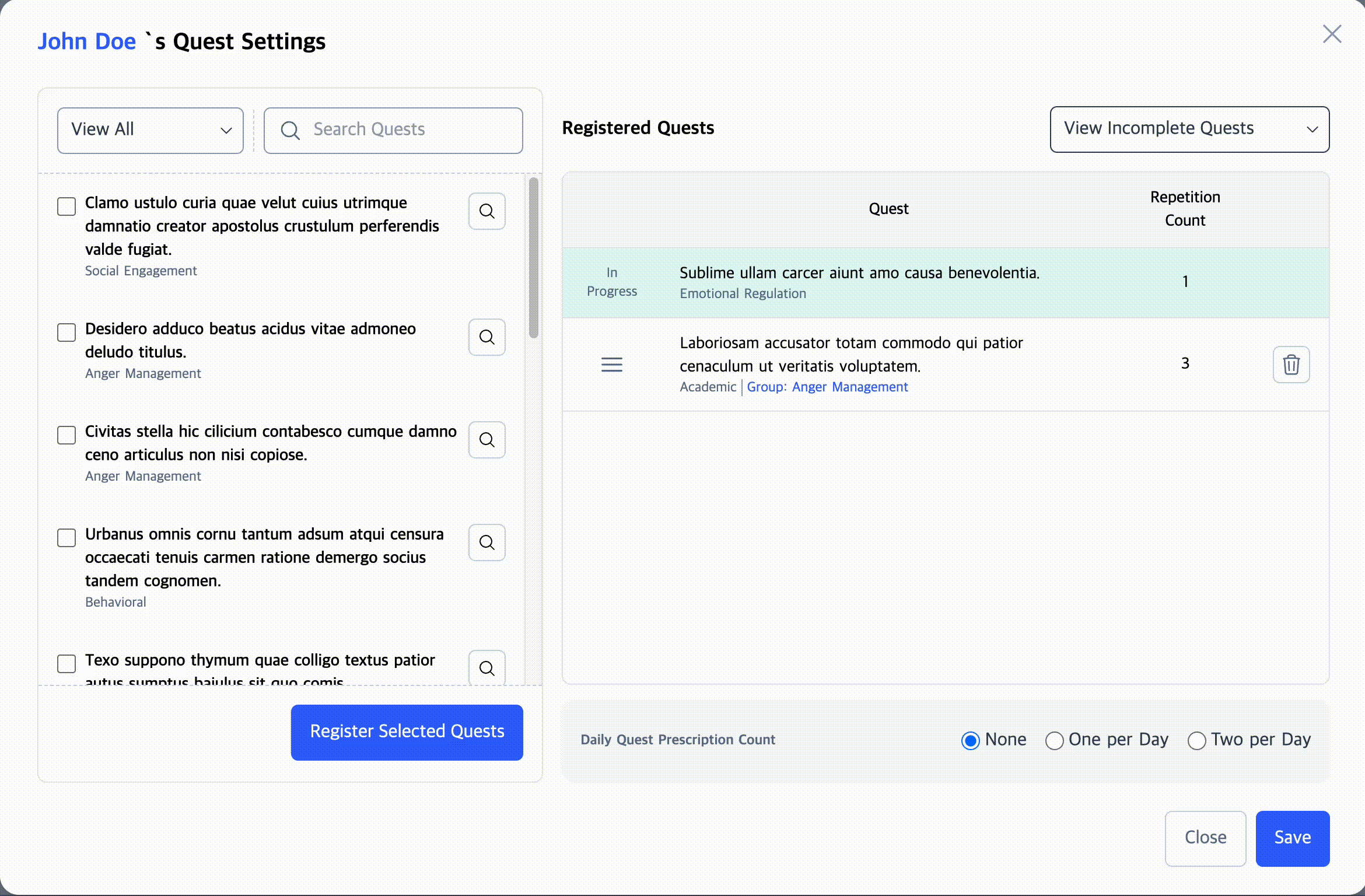Click the 'Group: Anger Management' link
The height and width of the screenshot is (896, 1365).
click(x=827, y=387)
